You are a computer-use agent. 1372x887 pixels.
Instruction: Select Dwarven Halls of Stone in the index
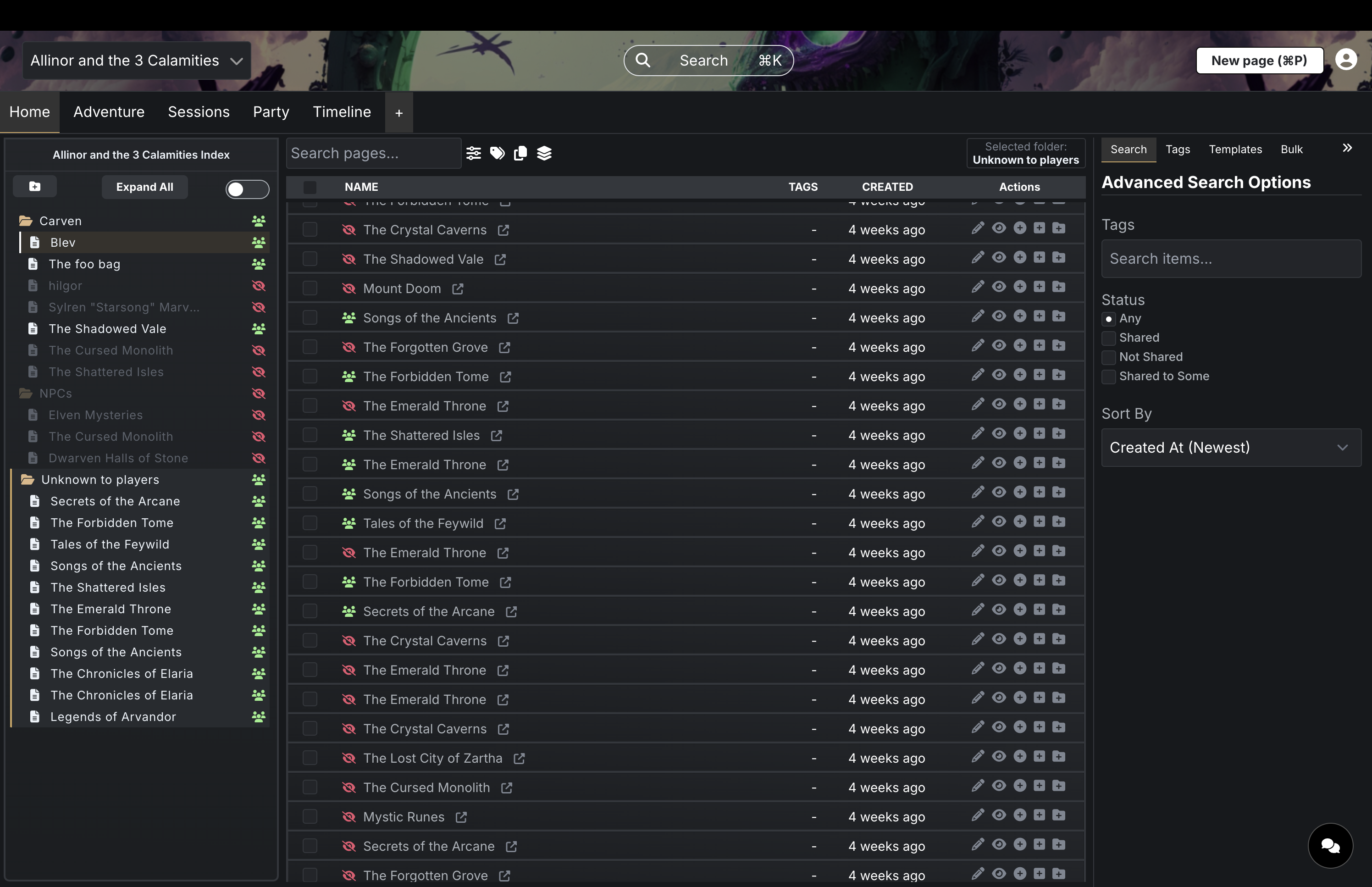click(118, 459)
